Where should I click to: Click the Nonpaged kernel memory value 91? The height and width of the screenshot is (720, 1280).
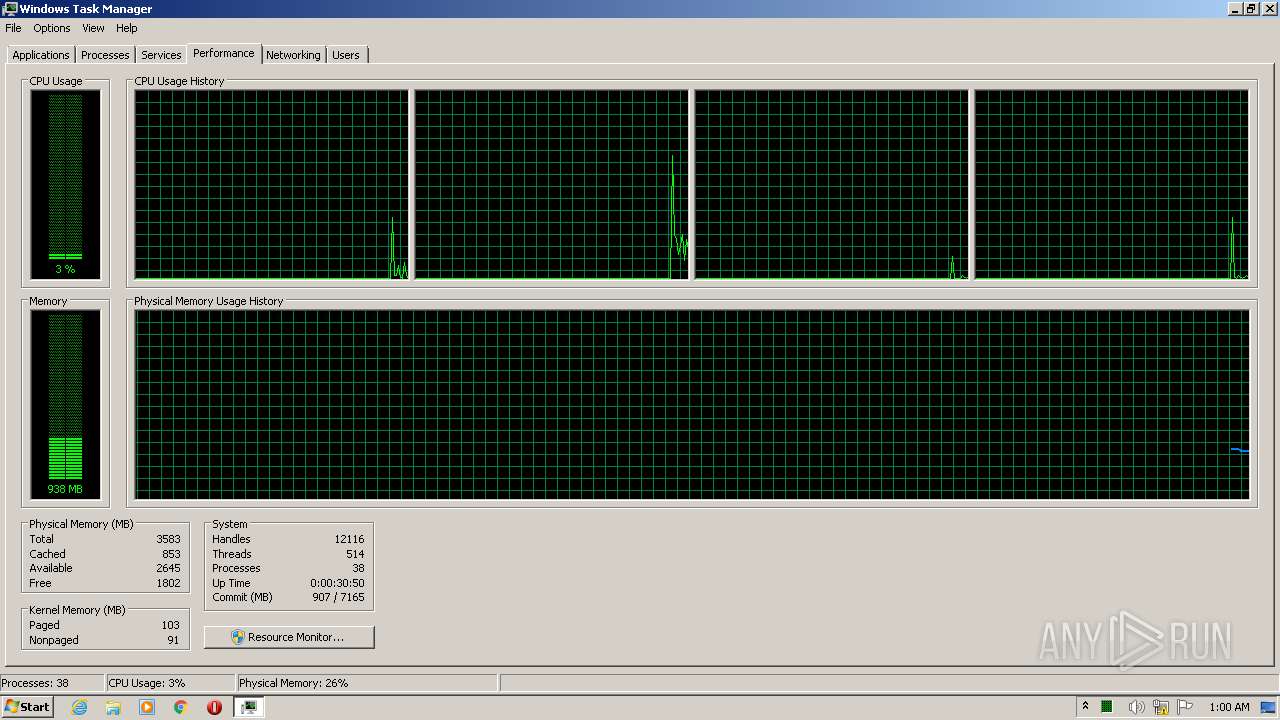coord(173,640)
